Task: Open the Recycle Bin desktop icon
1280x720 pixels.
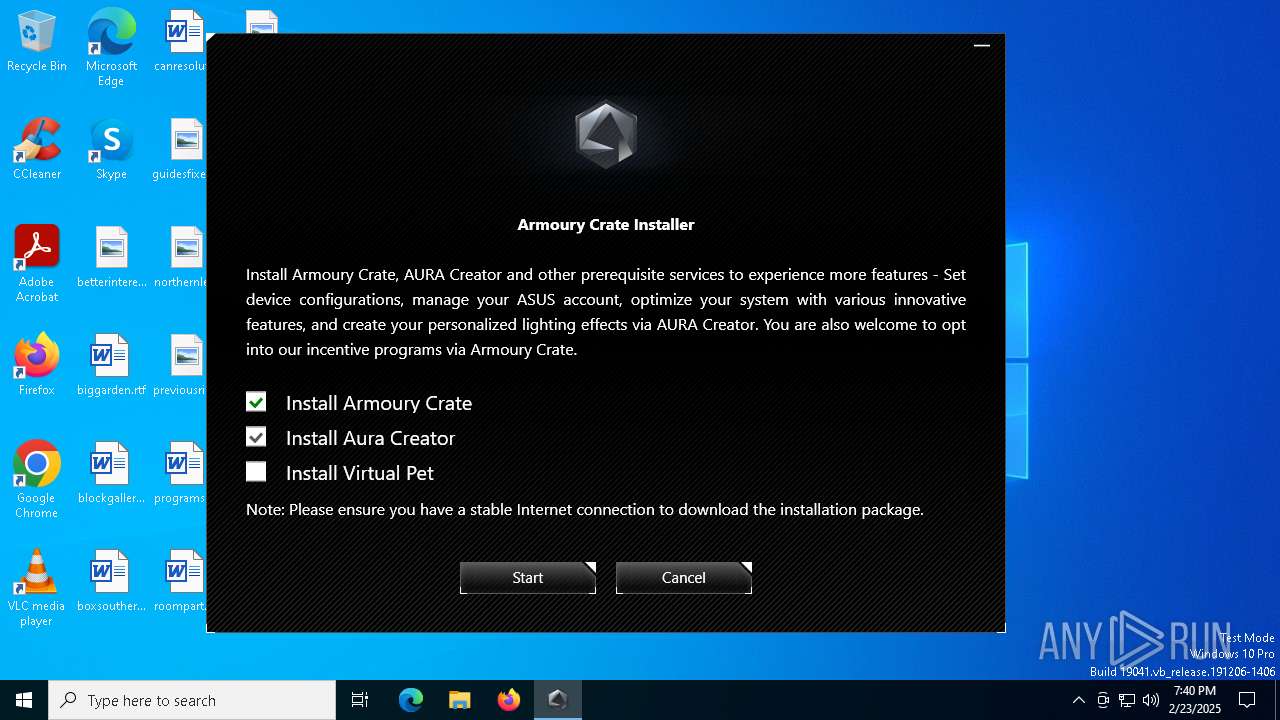Action: tap(37, 42)
